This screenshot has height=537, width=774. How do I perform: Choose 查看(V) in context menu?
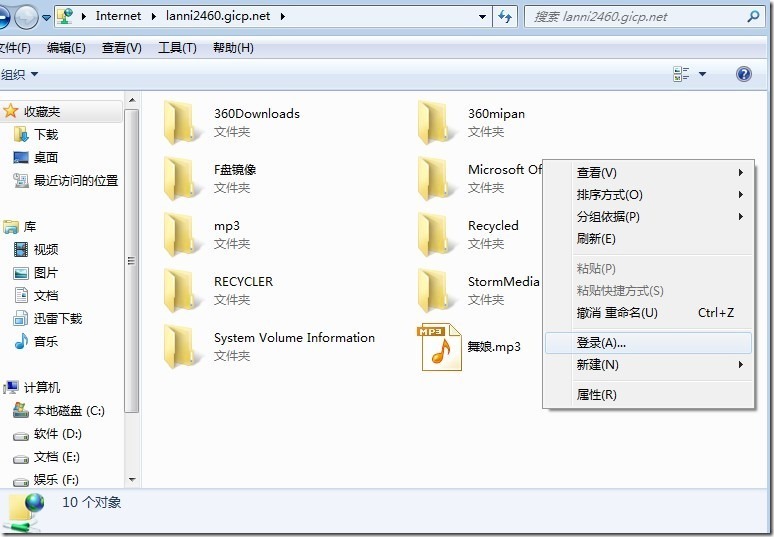tap(649, 173)
